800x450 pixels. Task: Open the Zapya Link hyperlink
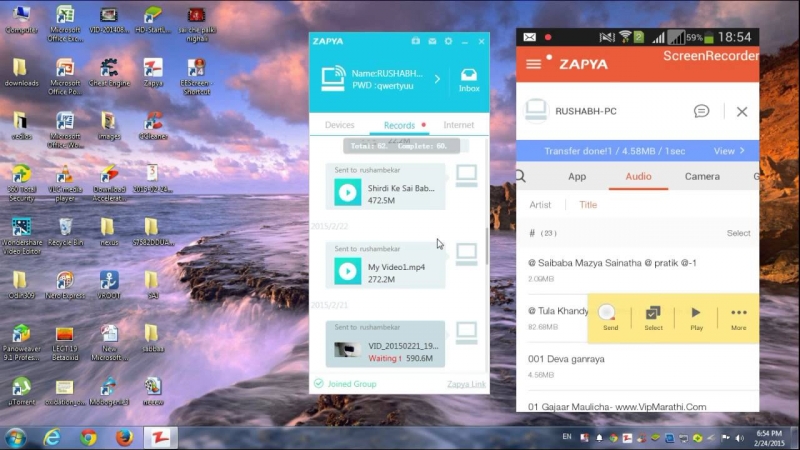click(x=466, y=384)
